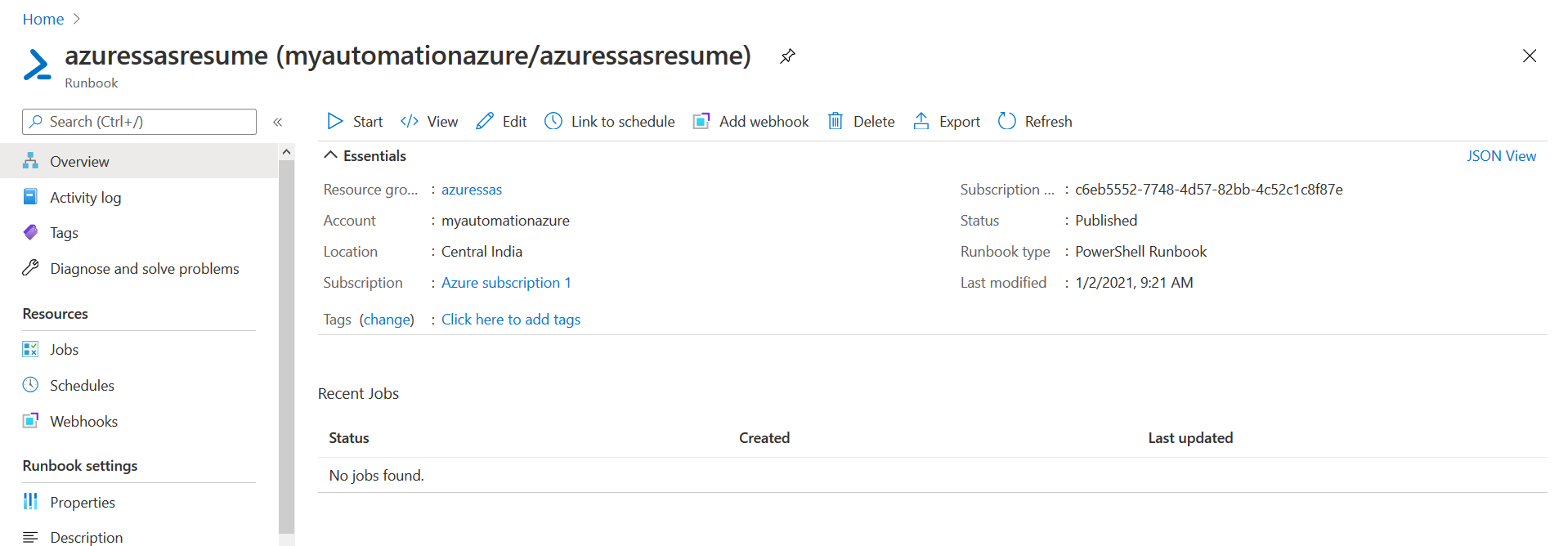Collapse the left sidebar menu
The image size is (1568, 546).
pyautogui.click(x=278, y=122)
